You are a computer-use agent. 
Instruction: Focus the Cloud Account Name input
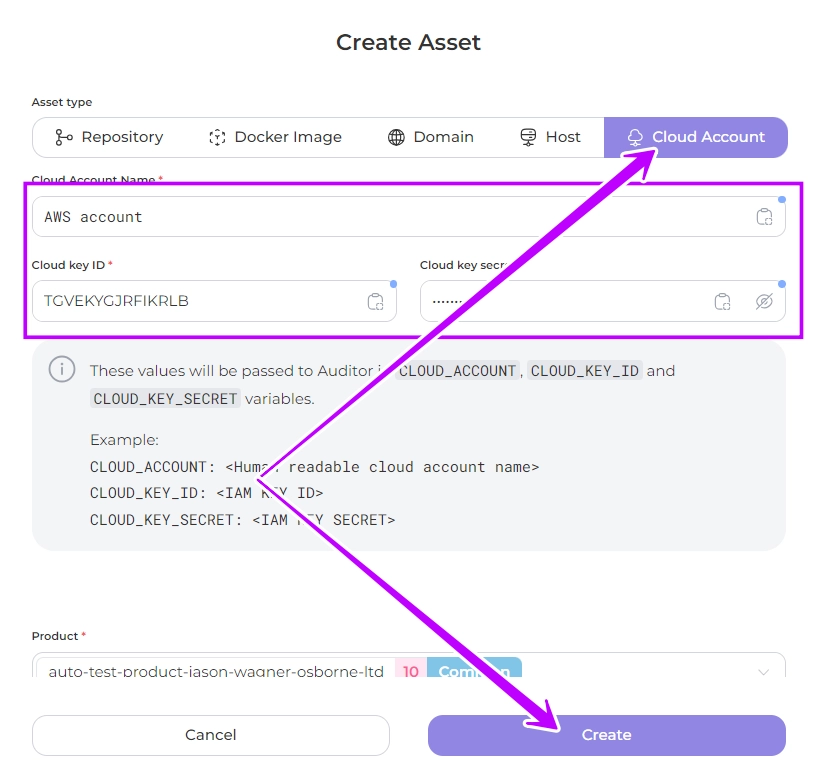click(390, 217)
